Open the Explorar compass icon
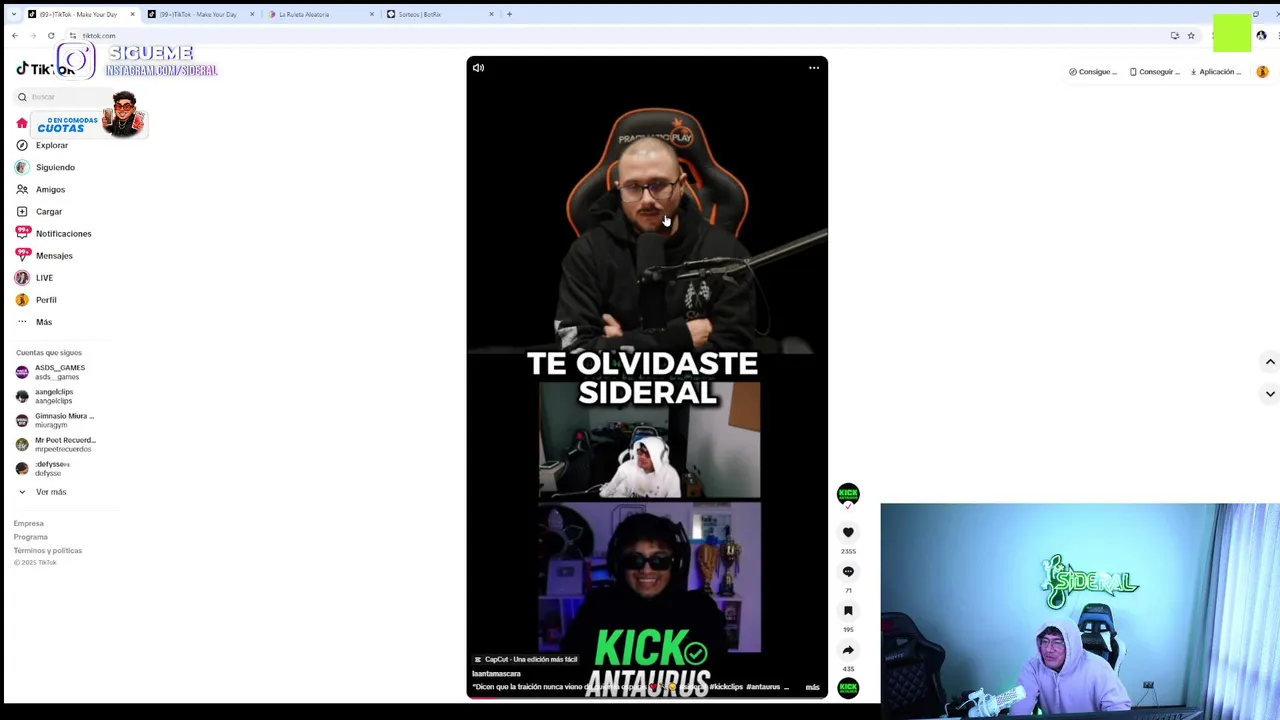 [22, 145]
